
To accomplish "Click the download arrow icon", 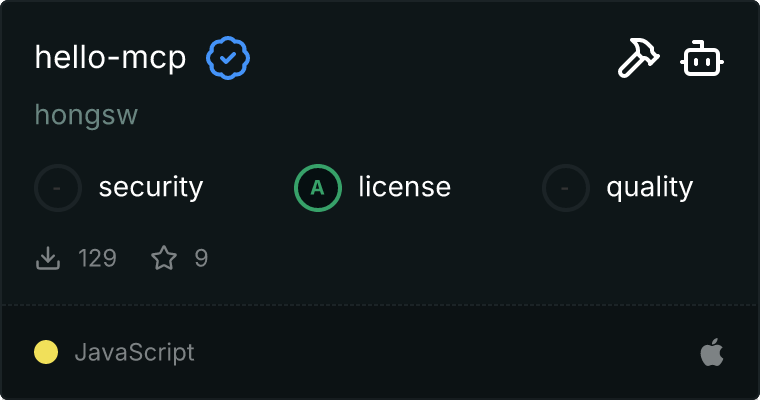I will pos(47,259).
